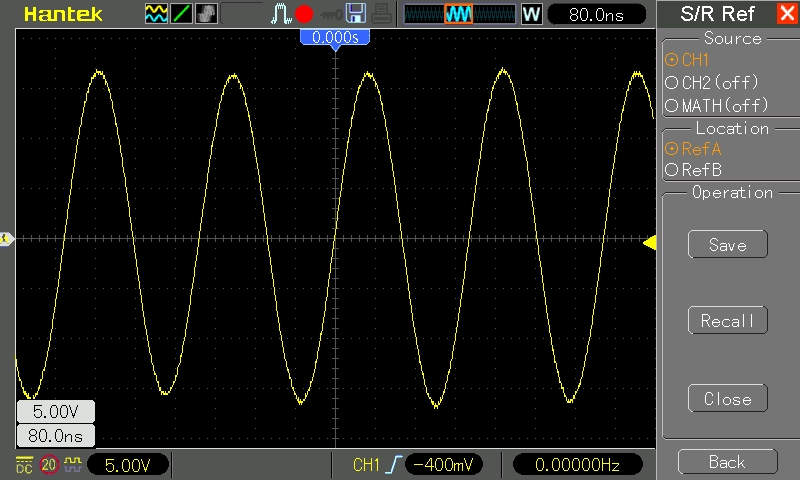Go Back from the S/R Ref menu

click(x=727, y=461)
